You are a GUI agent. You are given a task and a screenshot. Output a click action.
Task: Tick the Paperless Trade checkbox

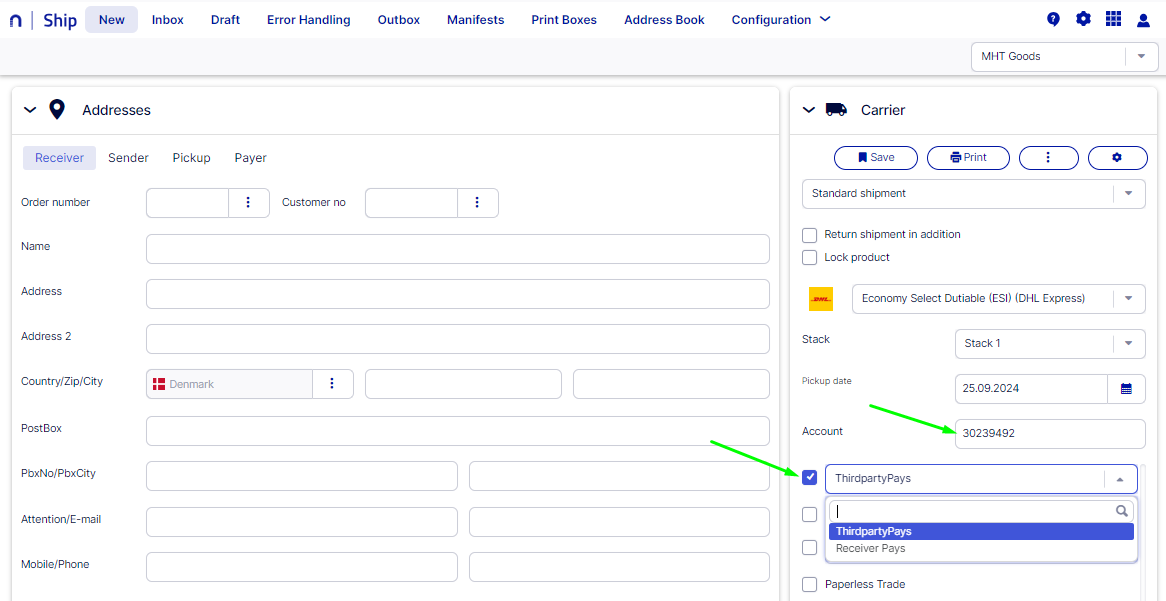click(810, 585)
